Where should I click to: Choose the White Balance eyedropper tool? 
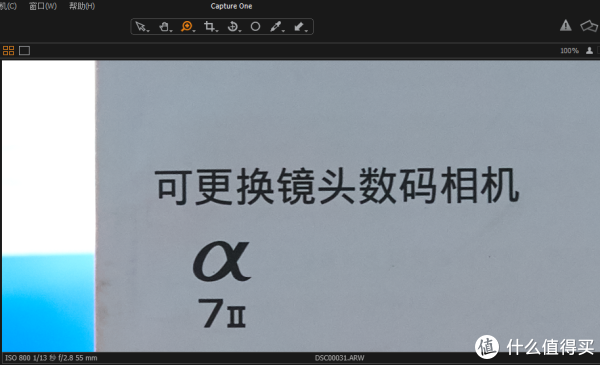(x=276, y=26)
